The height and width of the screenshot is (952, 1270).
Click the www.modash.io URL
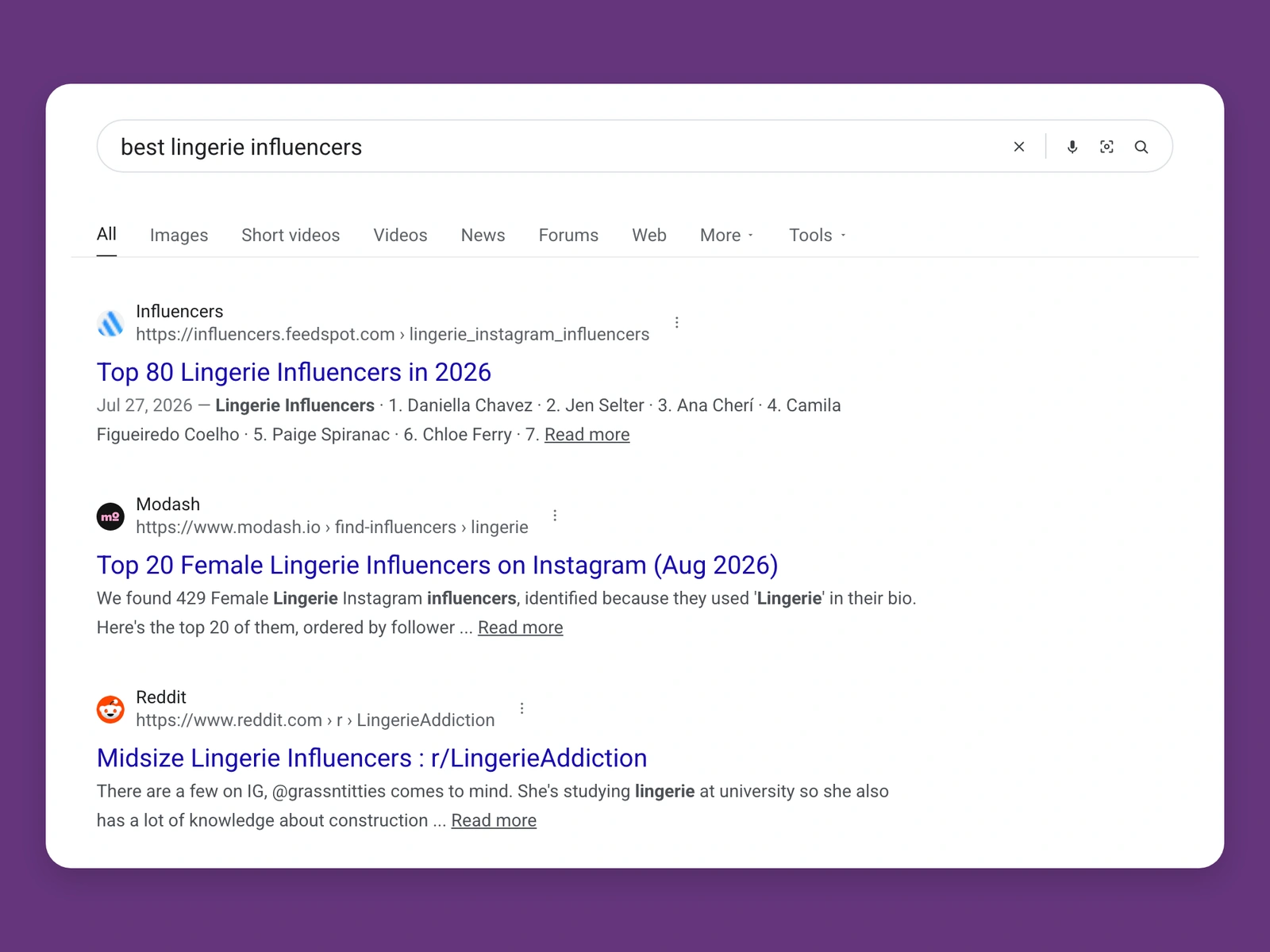pyautogui.click(x=332, y=527)
